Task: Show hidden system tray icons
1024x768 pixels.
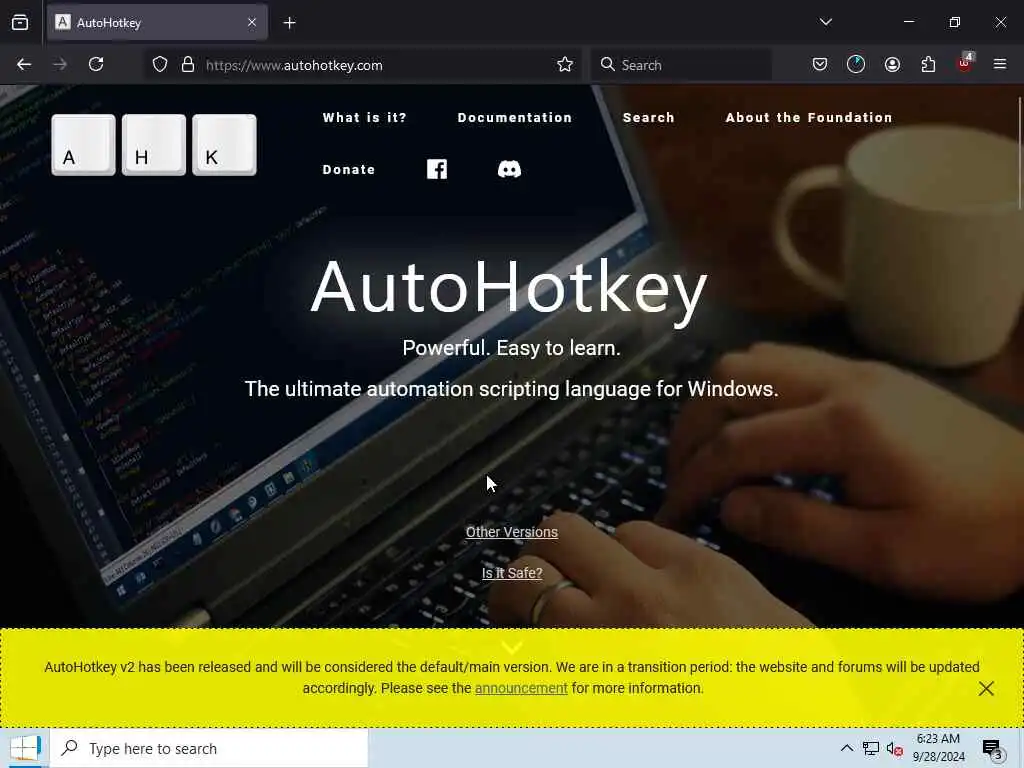Action: pos(846,748)
